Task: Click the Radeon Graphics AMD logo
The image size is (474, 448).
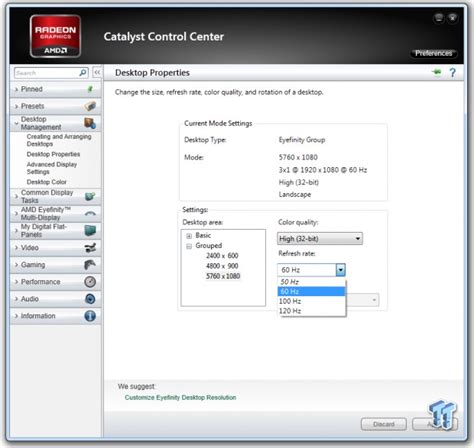Action: (55, 36)
